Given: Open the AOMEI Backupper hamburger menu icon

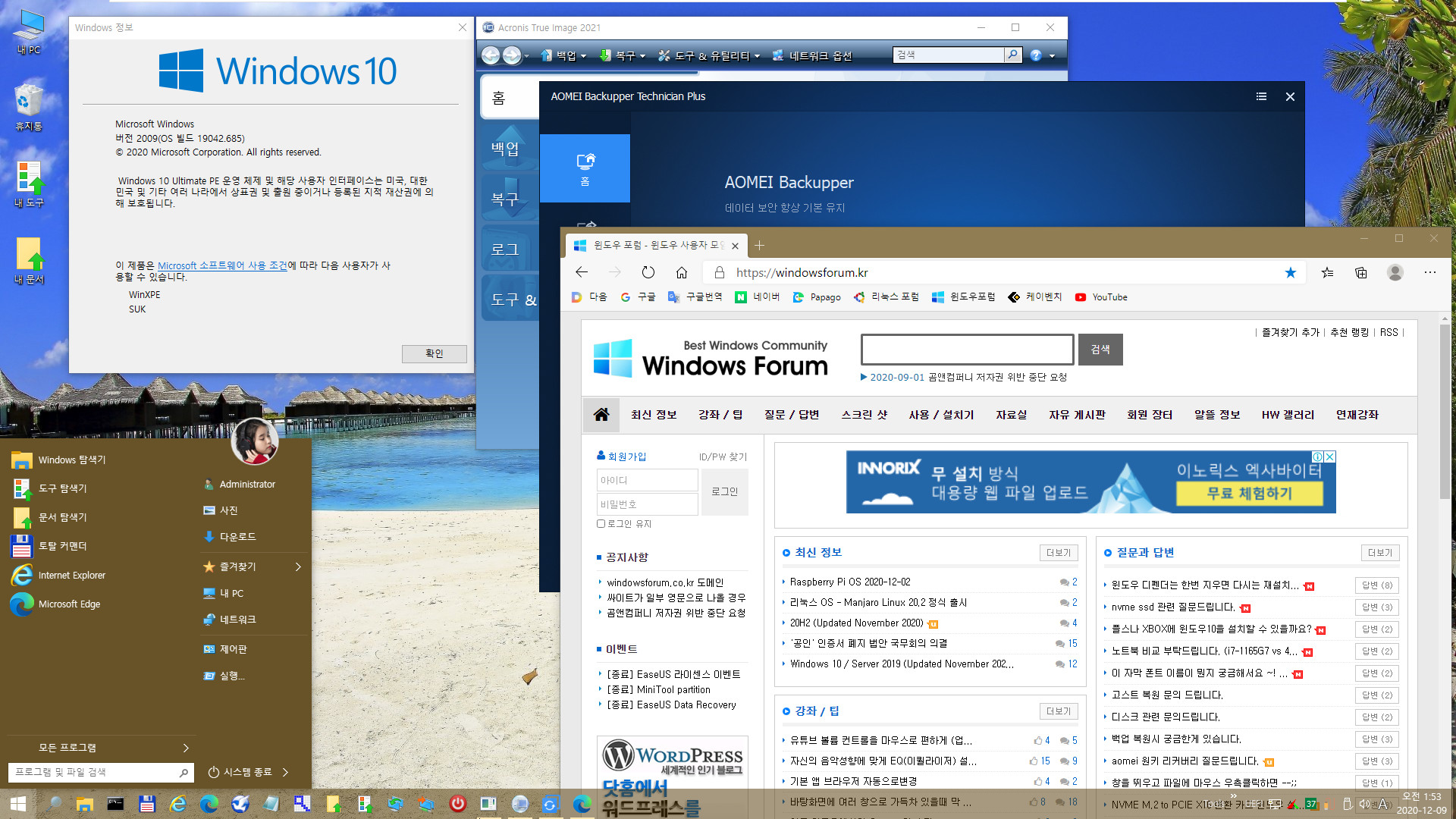Looking at the screenshot, I should (1261, 96).
